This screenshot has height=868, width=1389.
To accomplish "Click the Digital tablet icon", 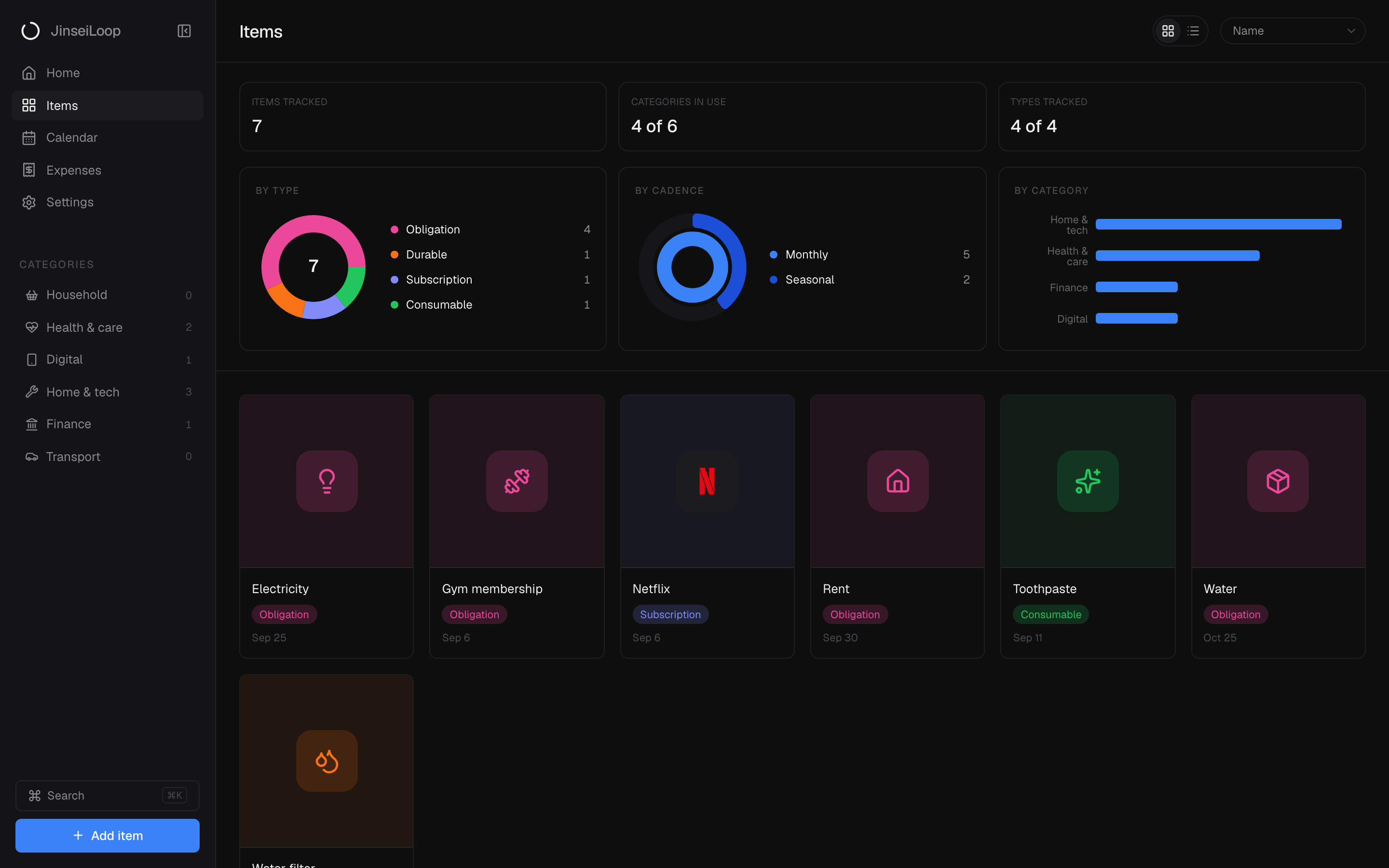I will click(x=31, y=359).
